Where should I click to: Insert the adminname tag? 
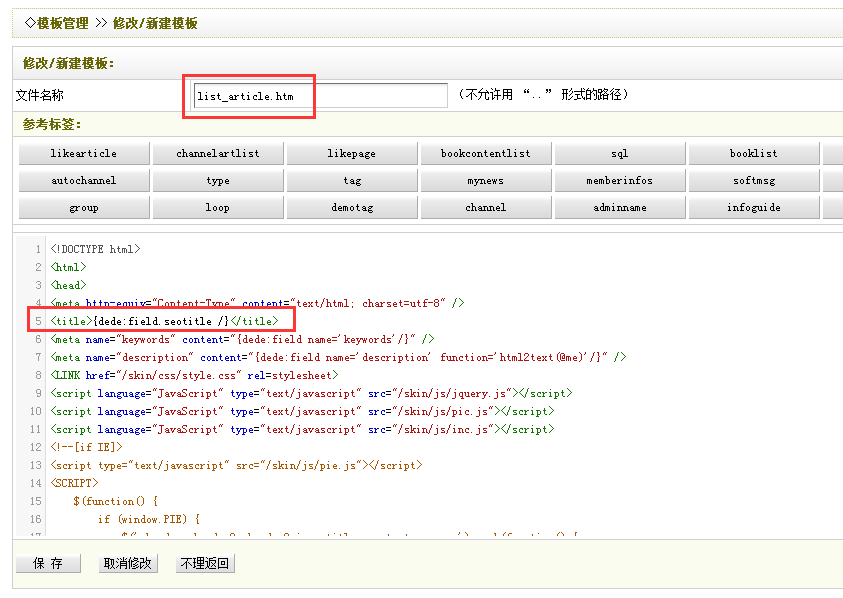tap(620, 208)
